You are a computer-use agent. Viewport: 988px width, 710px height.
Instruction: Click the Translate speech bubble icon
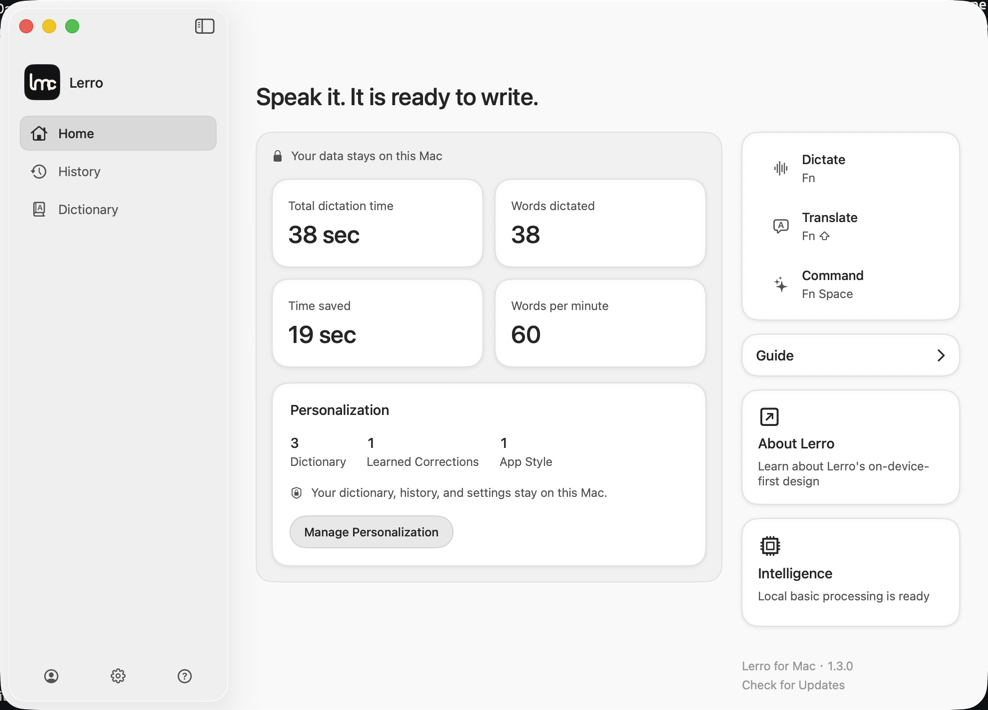(781, 226)
